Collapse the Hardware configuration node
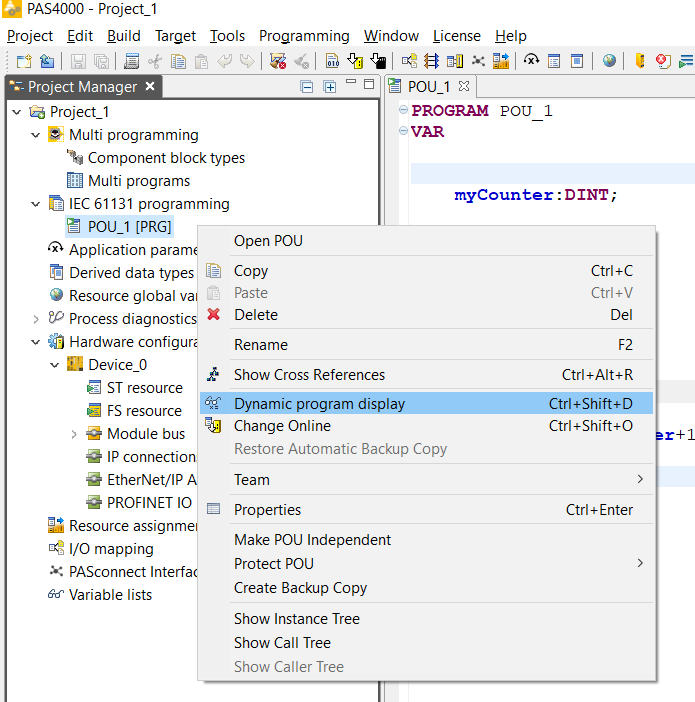 point(36,342)
